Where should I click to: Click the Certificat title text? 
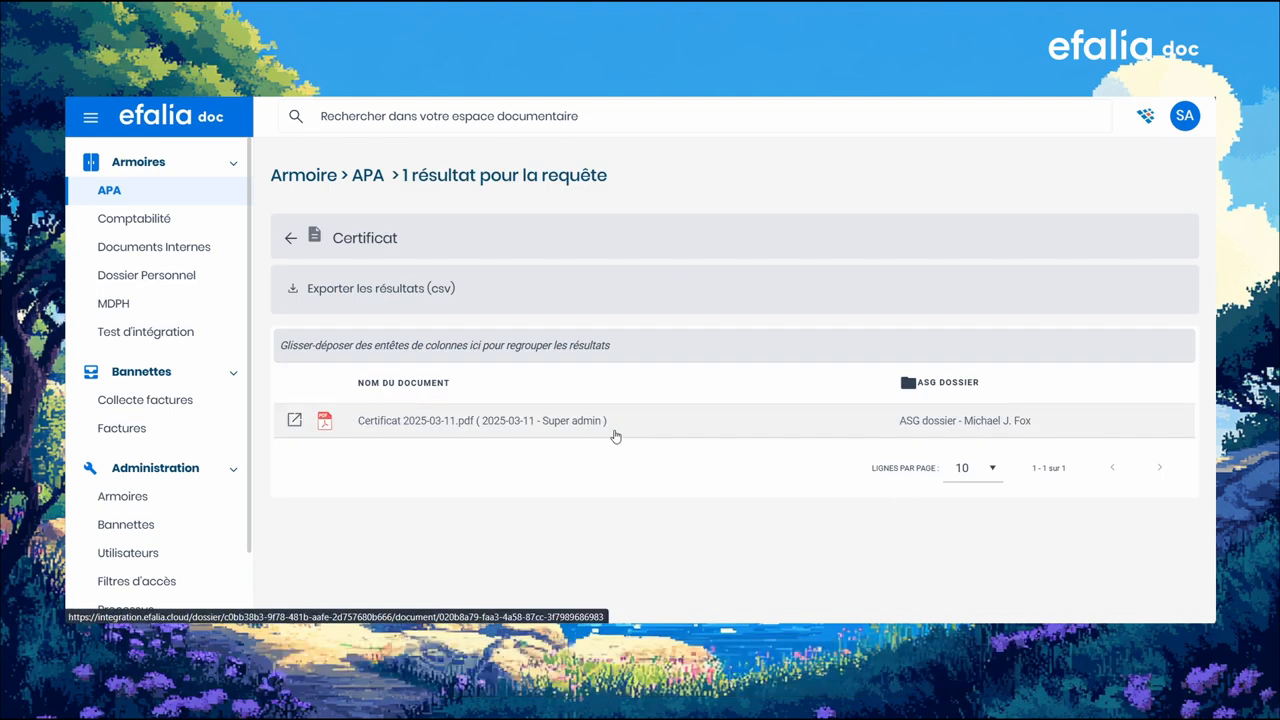(365, 238)
